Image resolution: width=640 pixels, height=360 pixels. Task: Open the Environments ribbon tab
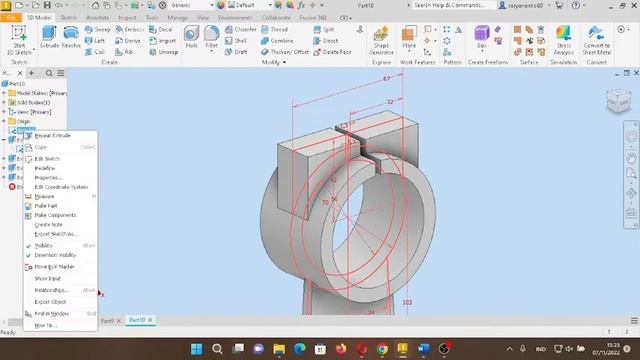235,18
